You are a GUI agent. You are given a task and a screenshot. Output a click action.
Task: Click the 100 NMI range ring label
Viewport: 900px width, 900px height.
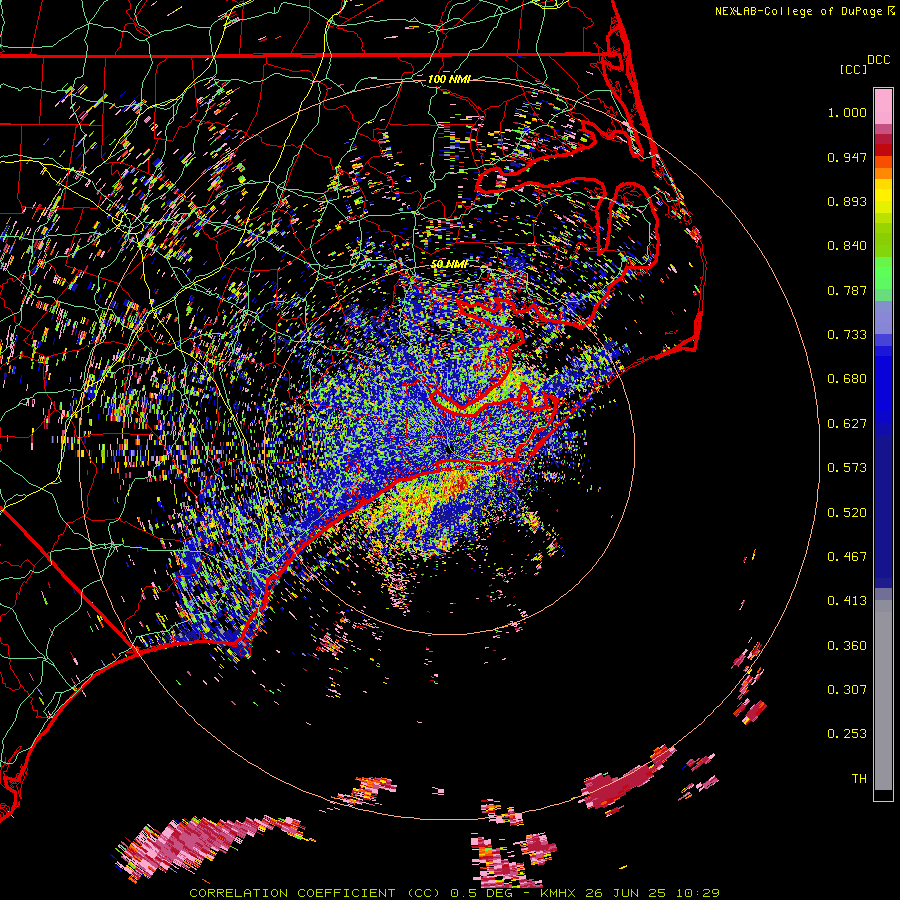tap(449, 79)
